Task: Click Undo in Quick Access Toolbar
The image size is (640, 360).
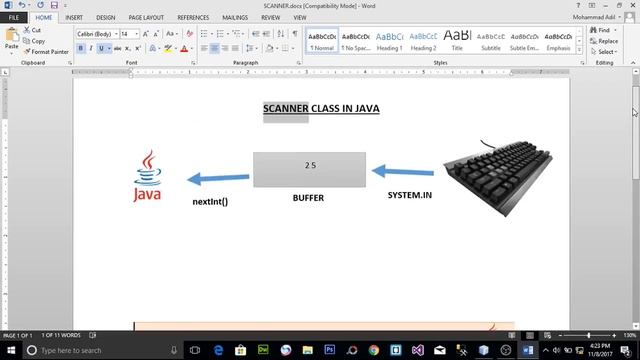Action: (x=22, y=5)
